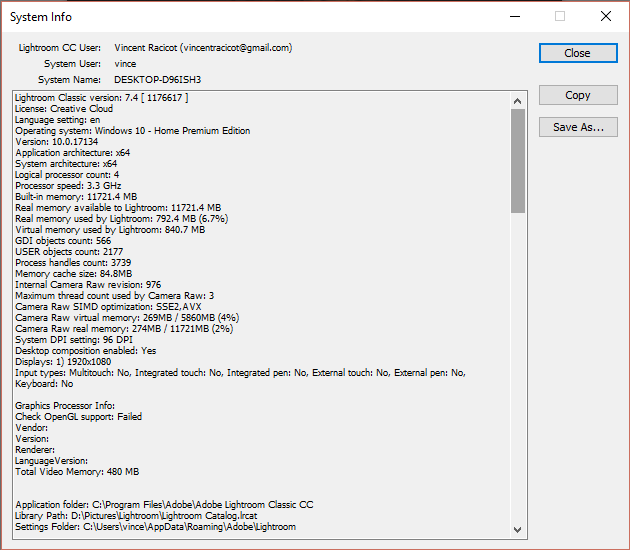Click the Logical processor count: 4 line
The image size is (630, 550).
67,175
